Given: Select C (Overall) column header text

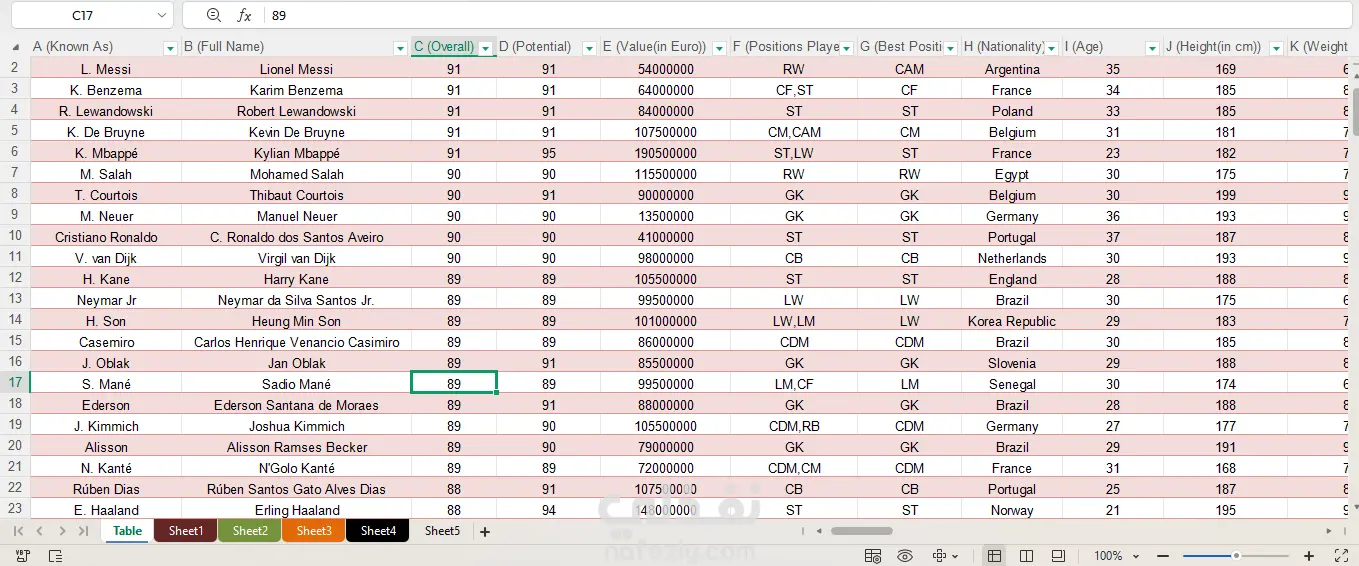Looking at the screenshot, I should pyautogui.click(x=444, y=47).
